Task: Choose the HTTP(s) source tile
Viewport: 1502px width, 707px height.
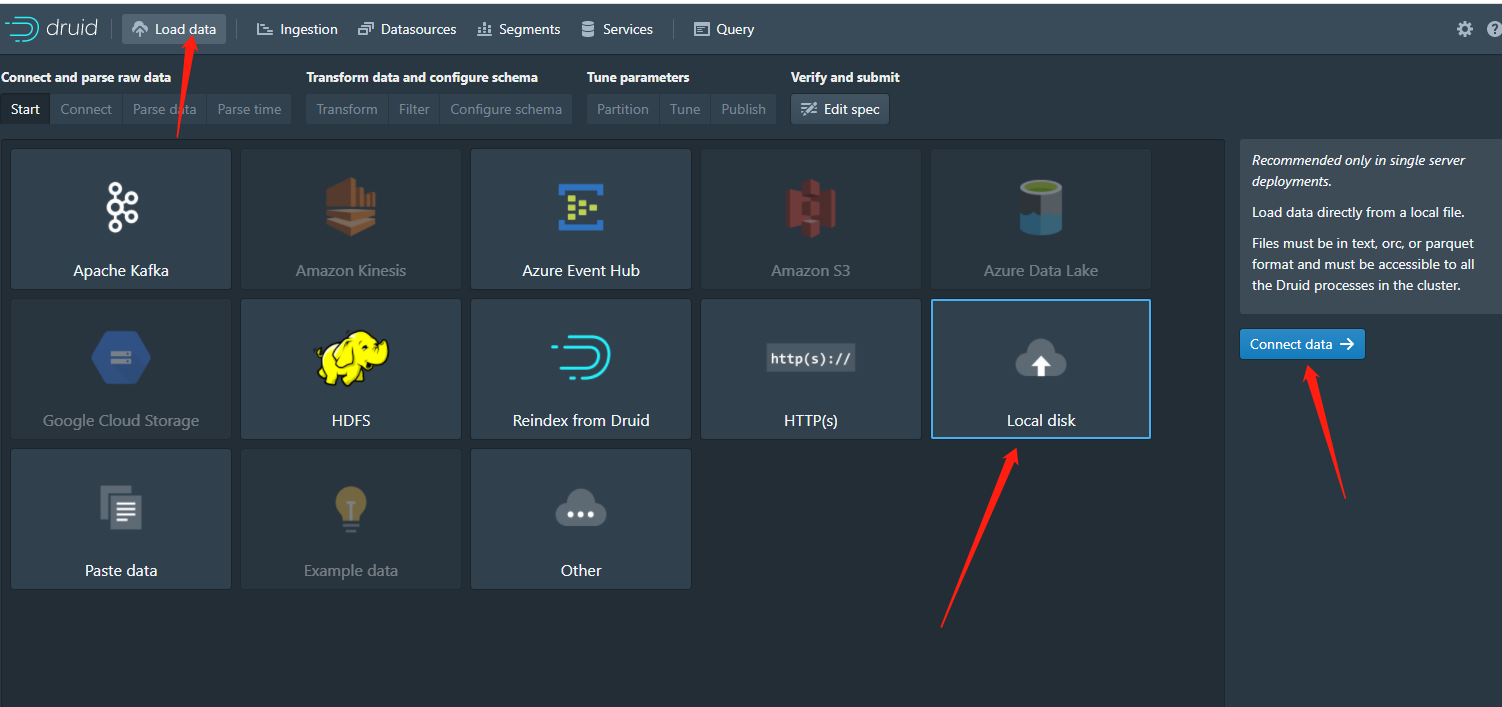Action: pyautogui.click(x=811, y=369)
